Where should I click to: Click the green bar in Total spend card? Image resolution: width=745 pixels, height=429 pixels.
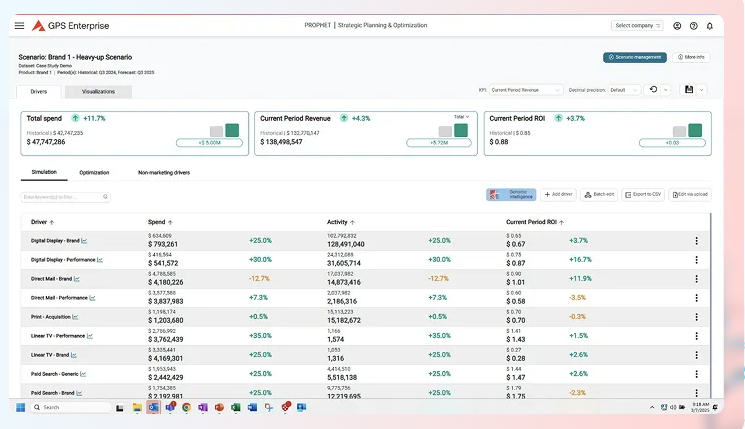click(x=232, y=130)
